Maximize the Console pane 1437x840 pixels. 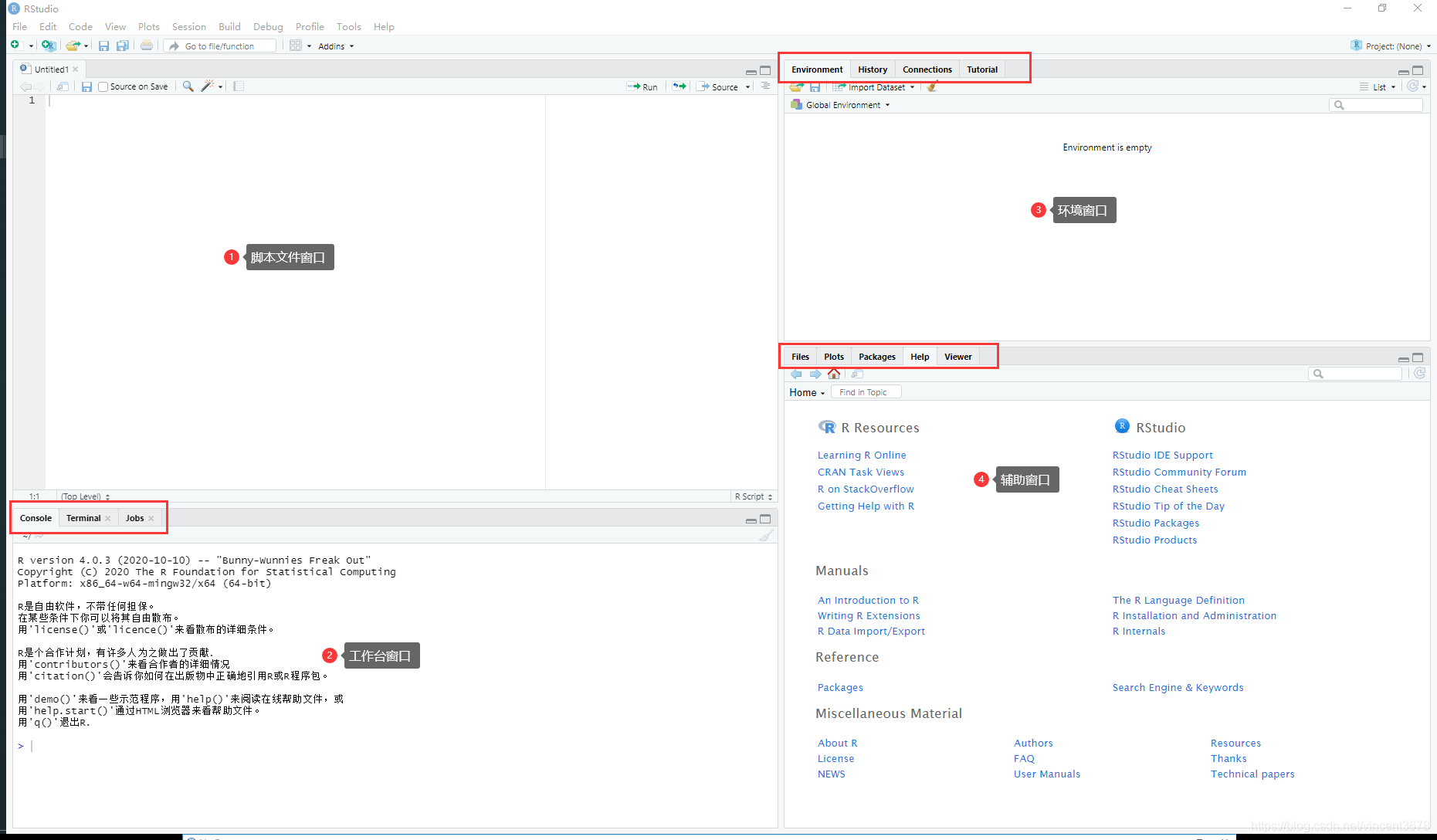pyautogui.click(x=765, y=520)
